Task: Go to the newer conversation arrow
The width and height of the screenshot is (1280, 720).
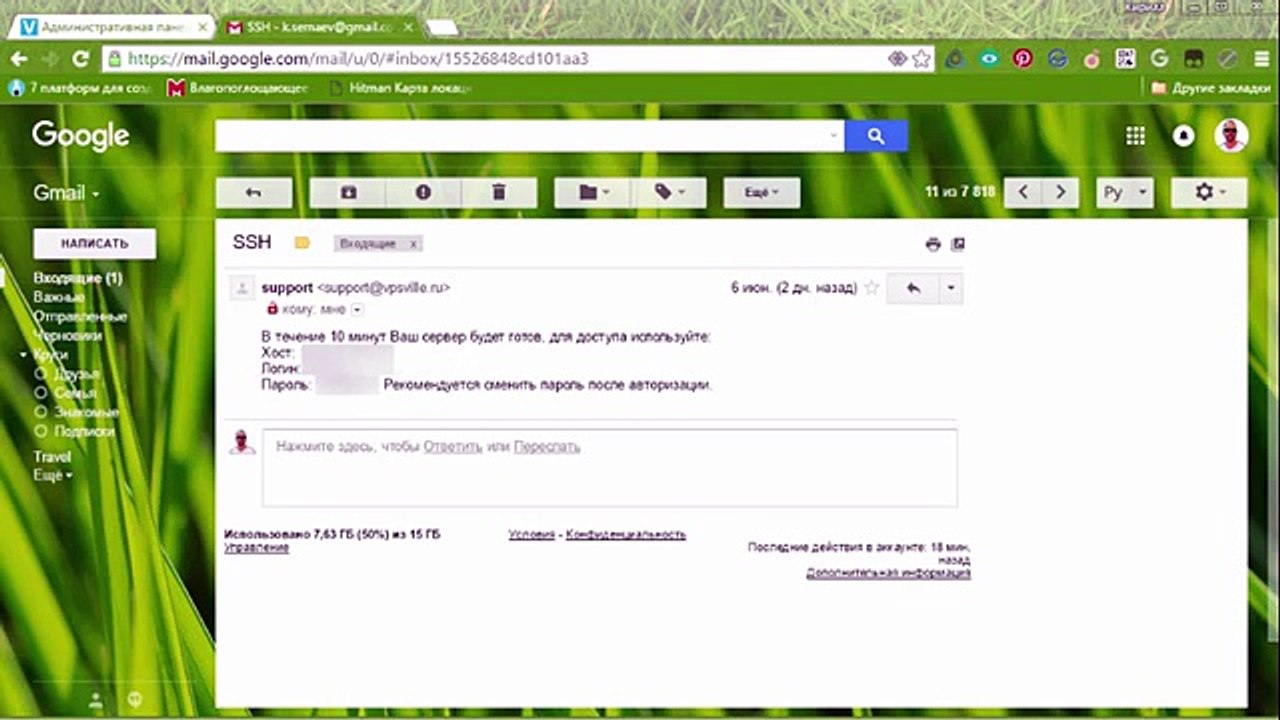Action: (1023, 193)
